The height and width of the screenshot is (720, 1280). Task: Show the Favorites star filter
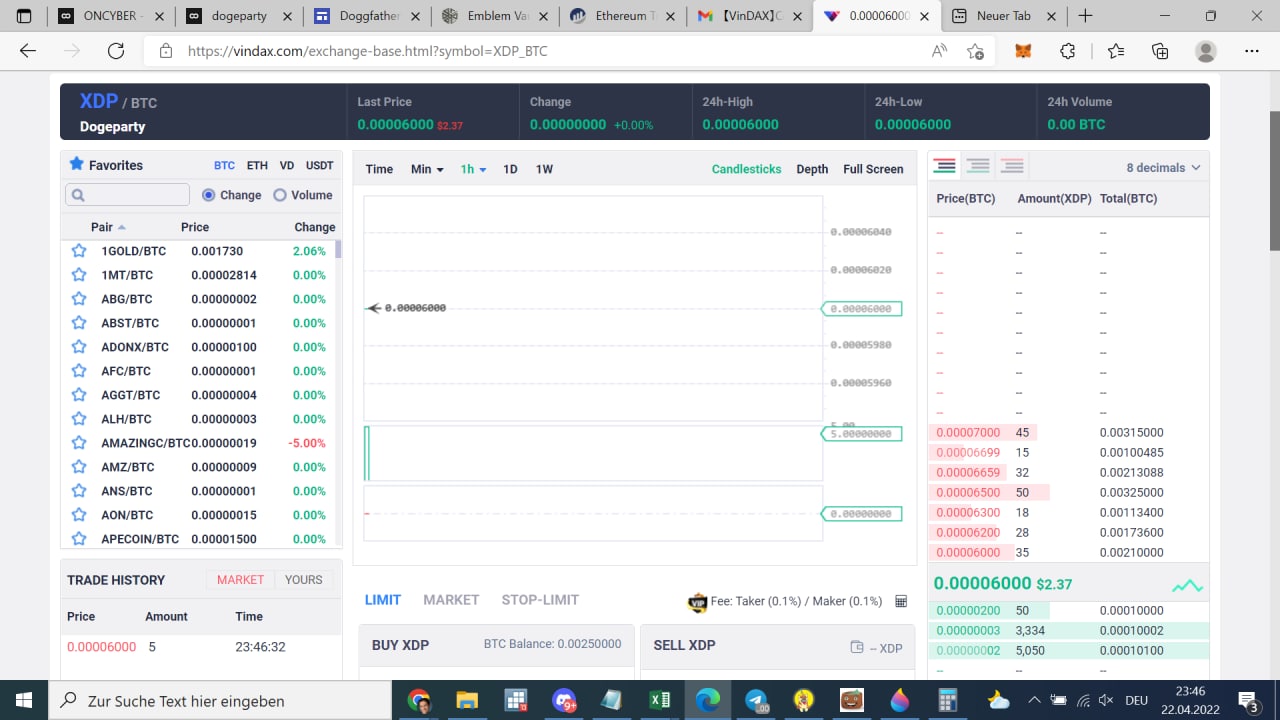76,164
